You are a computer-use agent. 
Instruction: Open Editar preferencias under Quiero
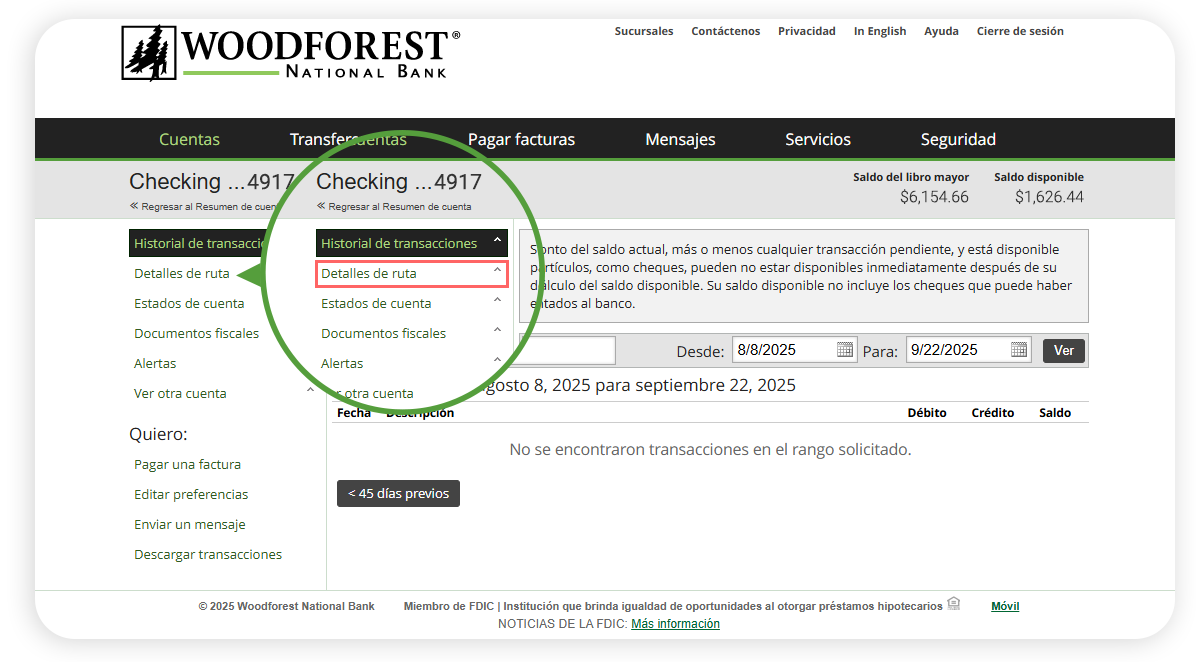(x=191, y=494)
